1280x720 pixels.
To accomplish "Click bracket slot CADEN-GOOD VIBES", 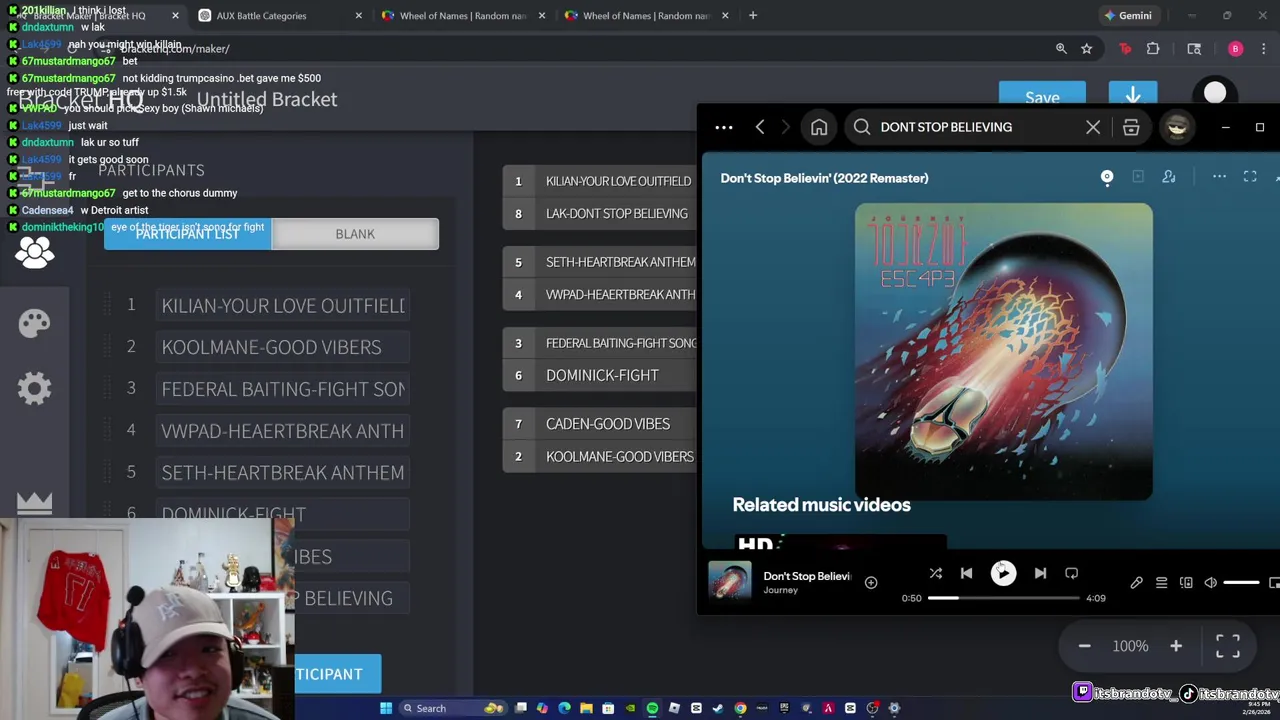I will pos(599,424).
